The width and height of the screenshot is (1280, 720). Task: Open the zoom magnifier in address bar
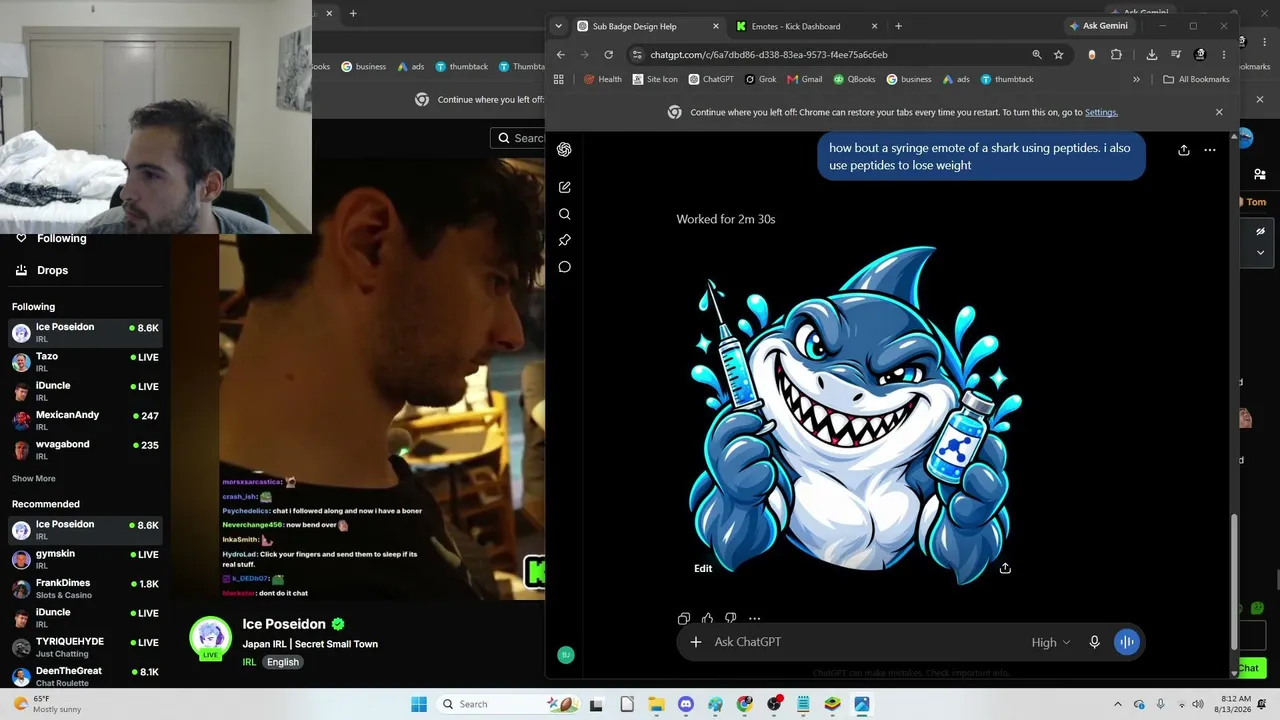point(1037,55)
